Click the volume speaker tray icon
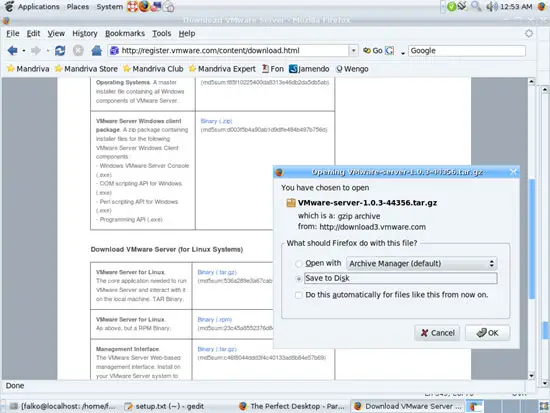 point(492,7)
